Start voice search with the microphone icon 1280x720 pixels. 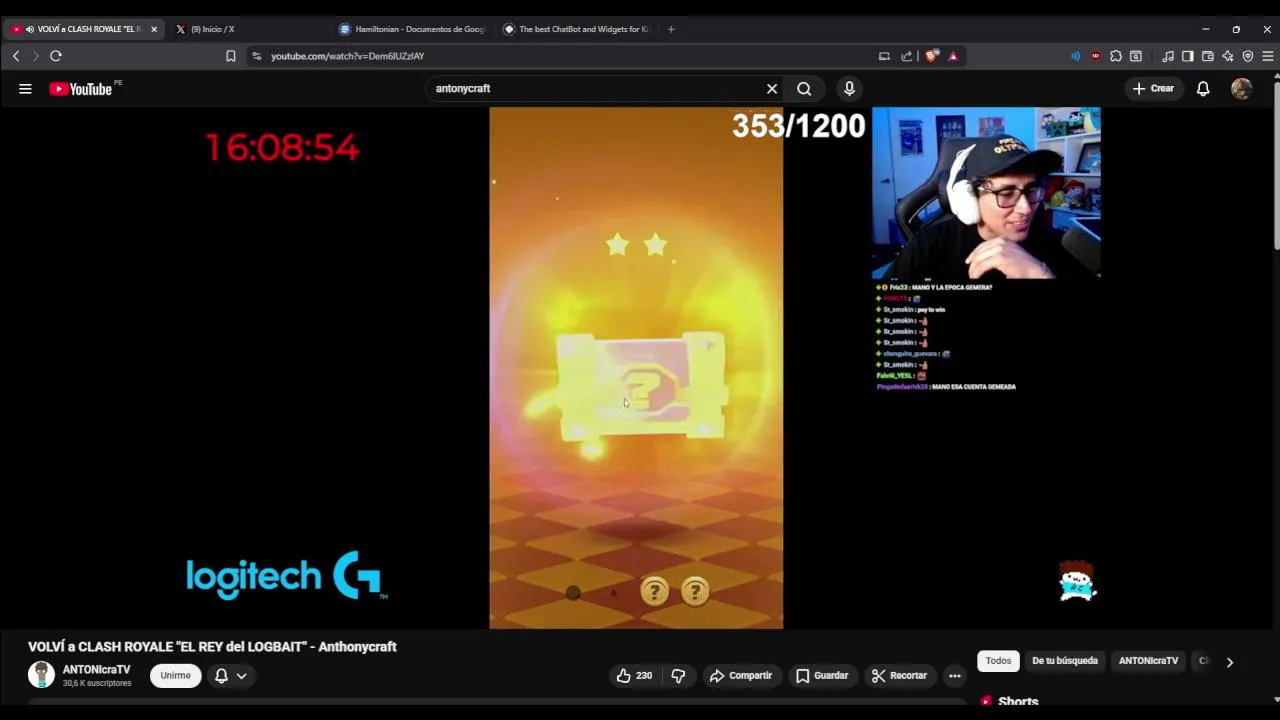(849, 89)
